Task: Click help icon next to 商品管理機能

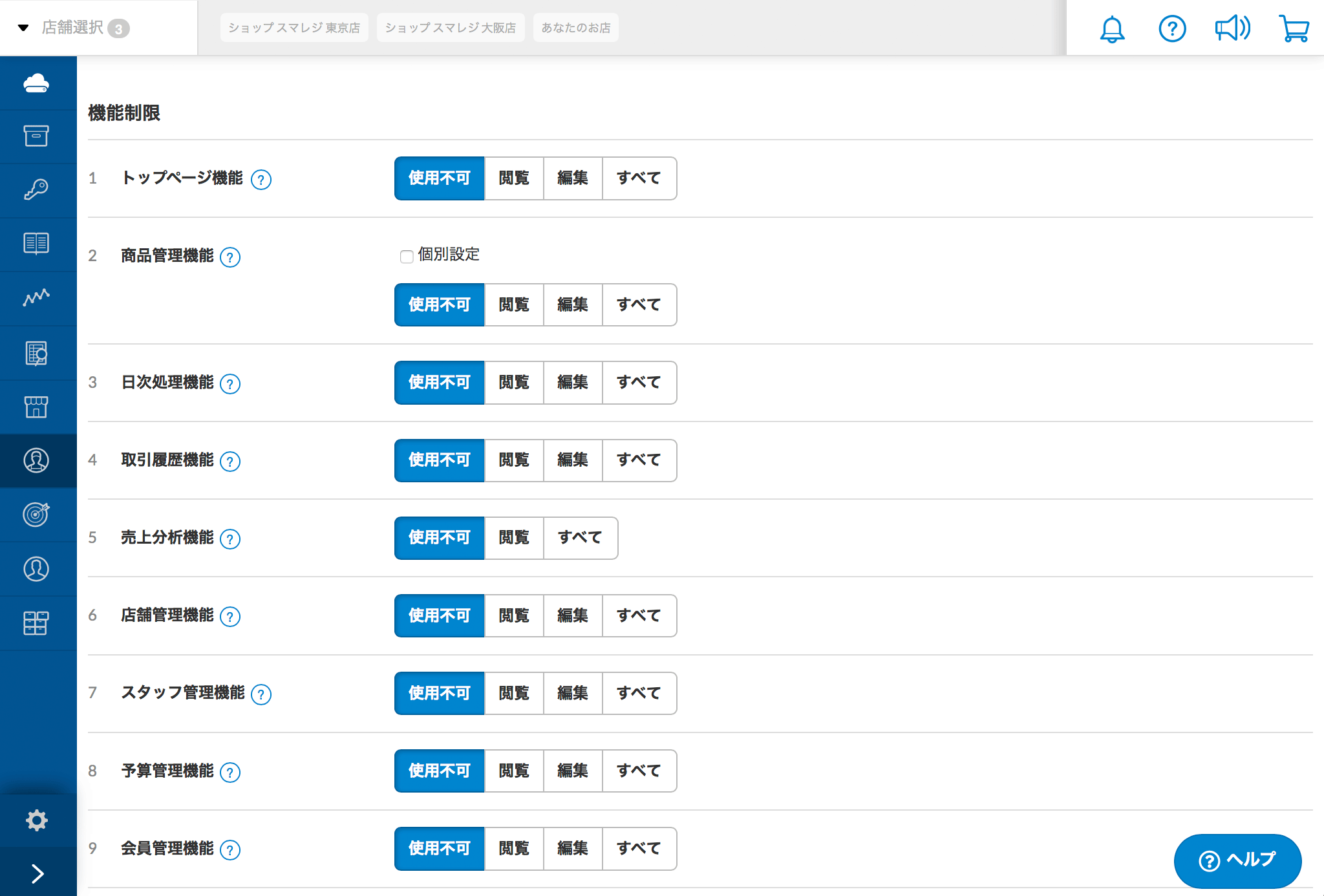Action: click(230, 257)
